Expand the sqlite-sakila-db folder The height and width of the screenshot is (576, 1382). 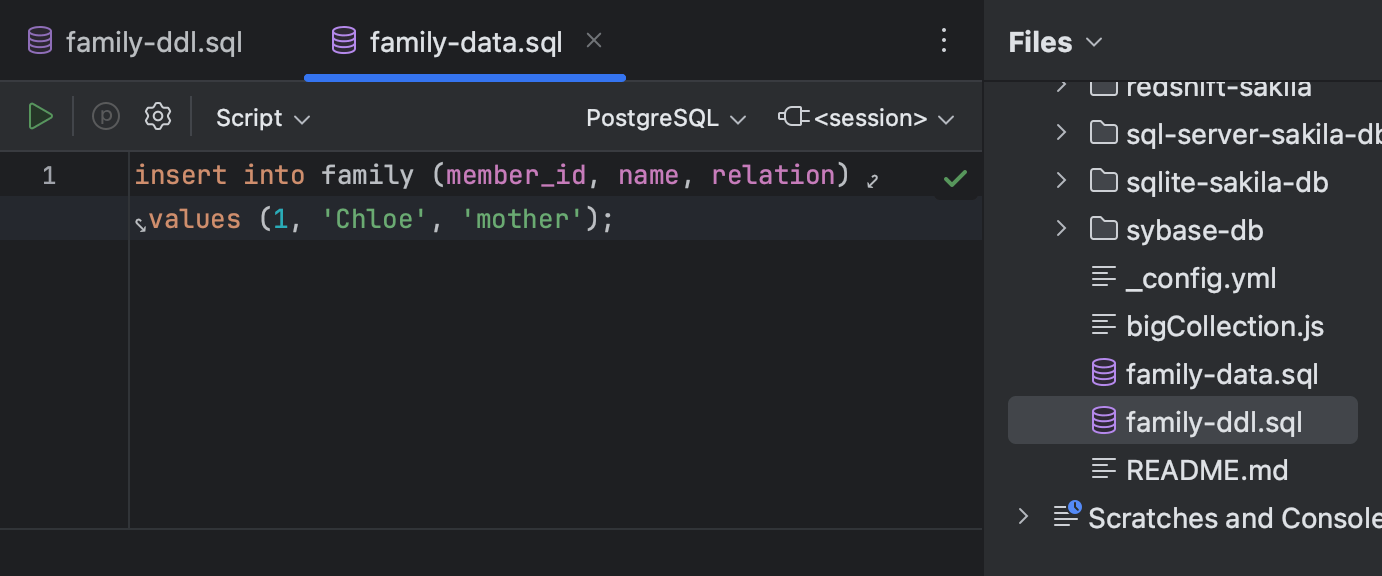pyautogui.click(x=1061, y=182)
